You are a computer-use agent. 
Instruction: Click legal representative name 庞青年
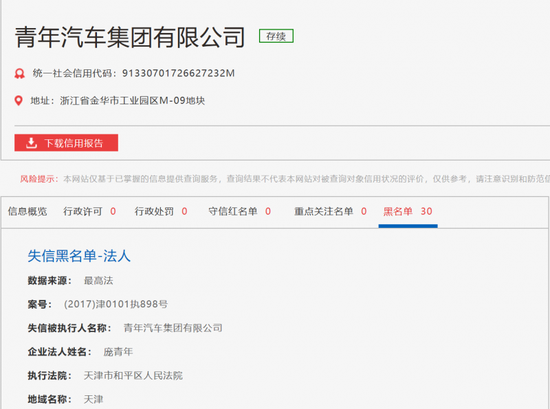[118, 352]
